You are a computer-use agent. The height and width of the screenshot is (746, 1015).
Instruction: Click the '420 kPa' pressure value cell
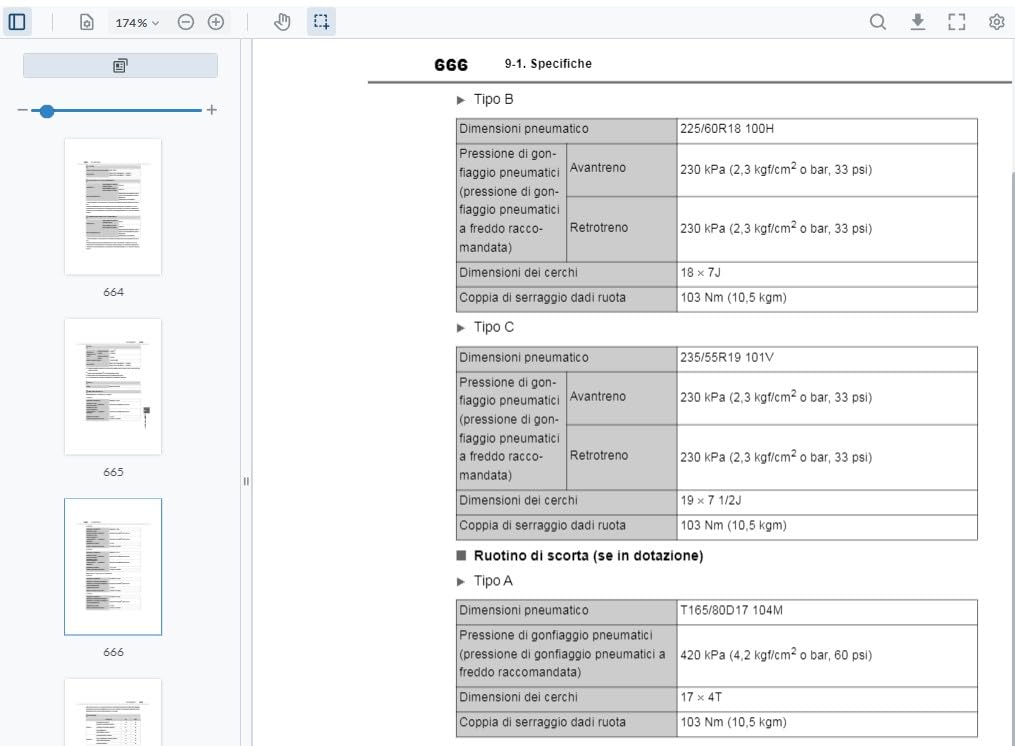[827, 655]
